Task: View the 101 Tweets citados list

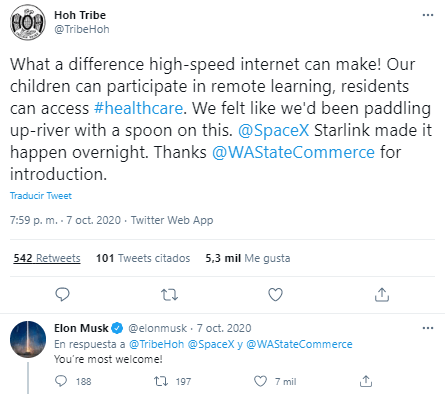Action: 143,258
